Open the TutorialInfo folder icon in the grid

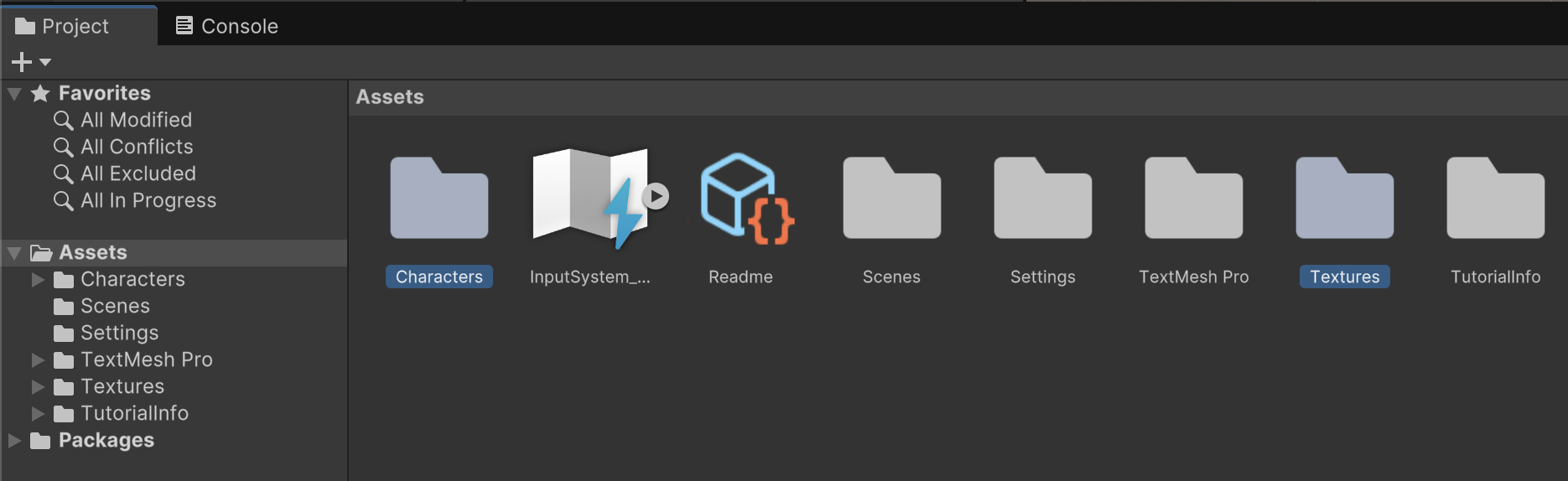1495,199
